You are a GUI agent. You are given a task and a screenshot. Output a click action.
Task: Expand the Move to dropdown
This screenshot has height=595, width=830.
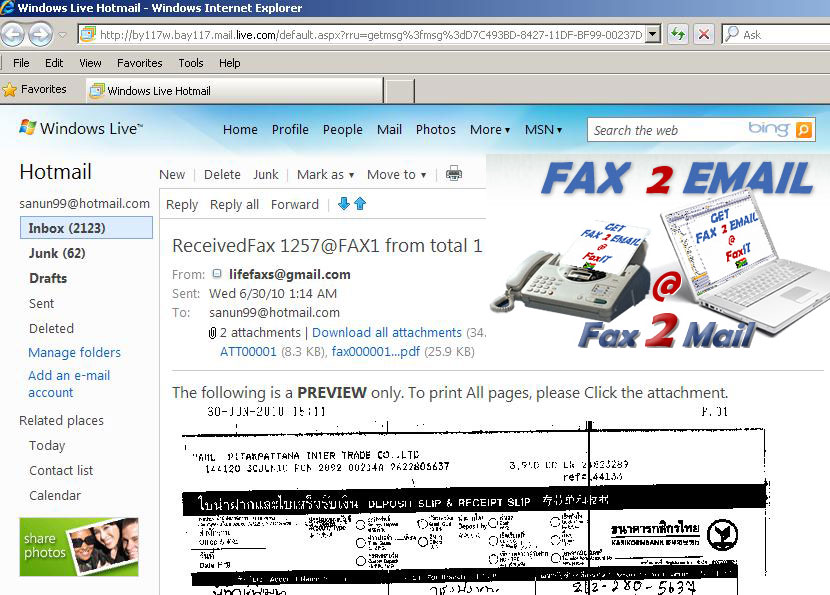(x=396, y=174)
